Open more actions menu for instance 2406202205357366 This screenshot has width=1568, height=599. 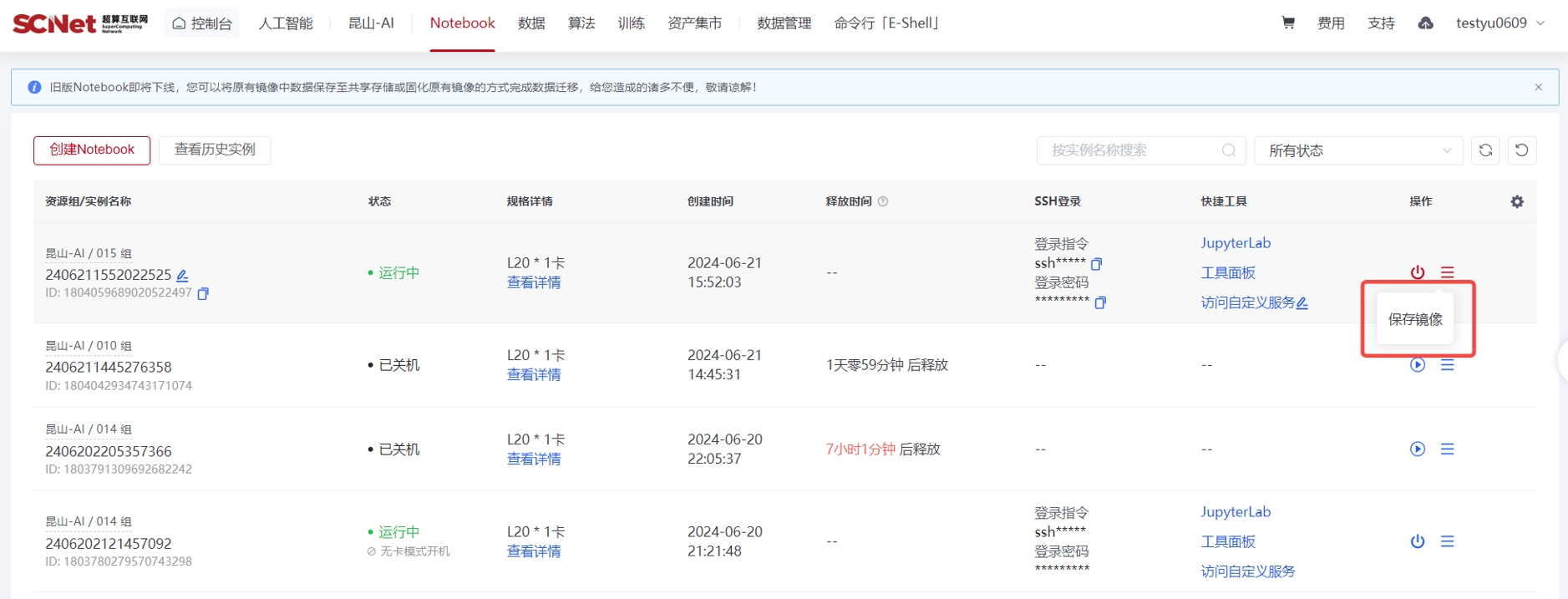(1447, 449)
